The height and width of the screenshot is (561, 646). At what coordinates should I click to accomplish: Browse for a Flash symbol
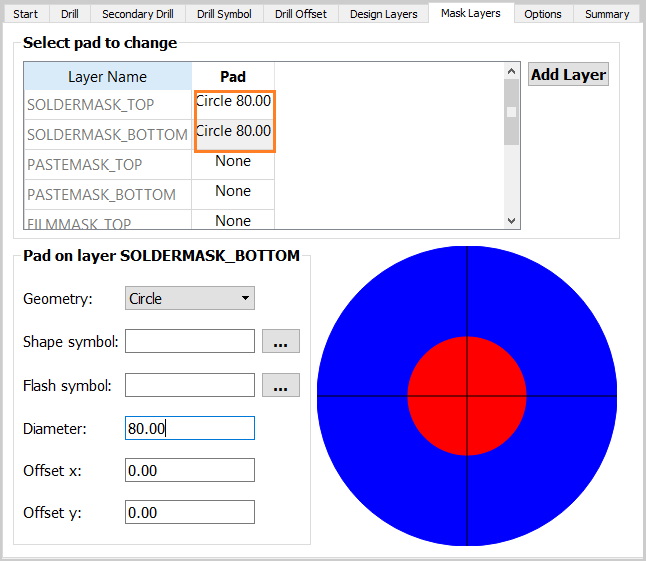coord(281,385)
